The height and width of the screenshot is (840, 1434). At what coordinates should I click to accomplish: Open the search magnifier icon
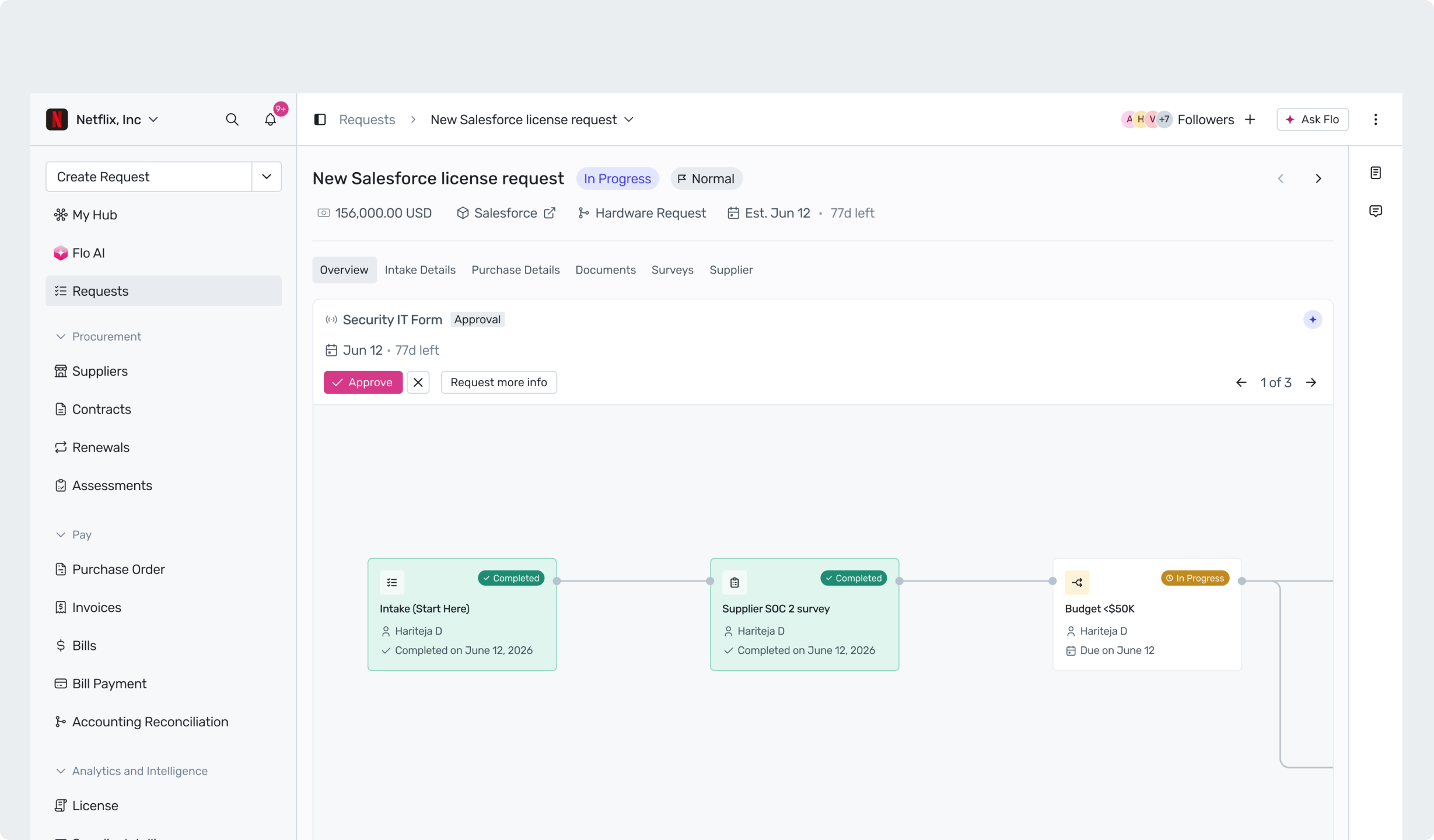[232, 120]
